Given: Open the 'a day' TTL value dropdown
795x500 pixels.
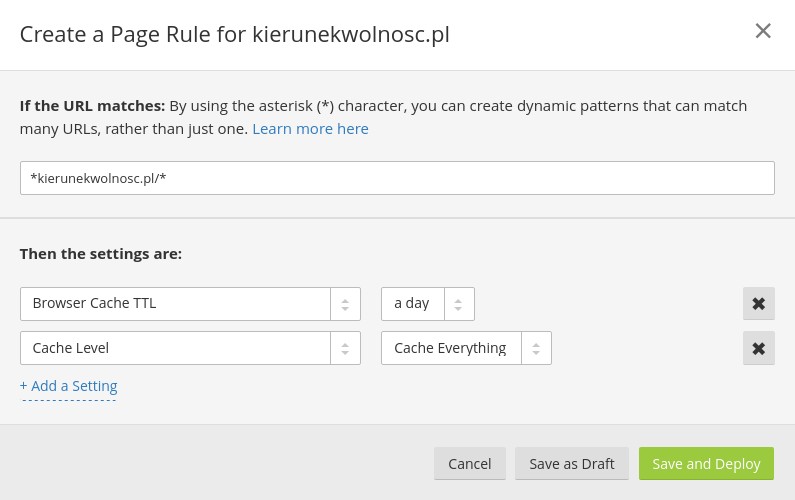Looking at the screenshot, I should (x=412, y=304).
